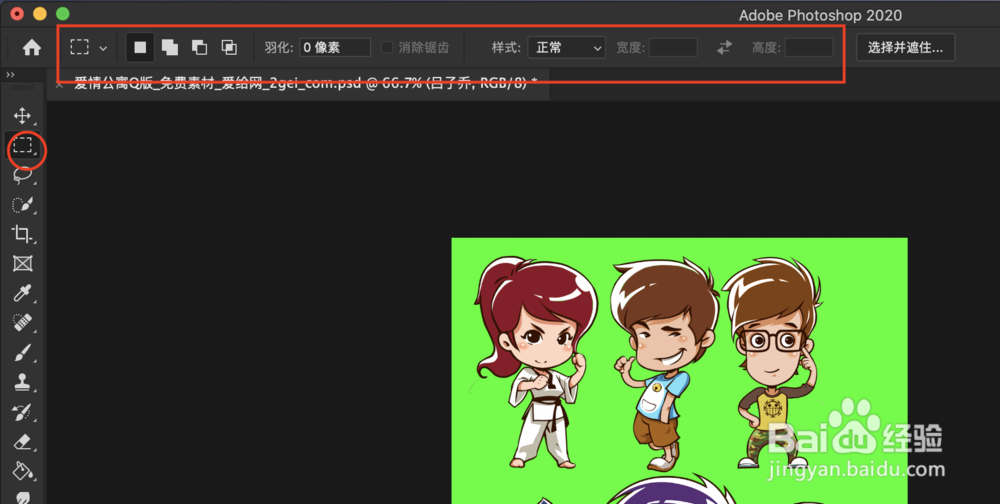Click the 选择并遮住 button

[x=906, y=48]
